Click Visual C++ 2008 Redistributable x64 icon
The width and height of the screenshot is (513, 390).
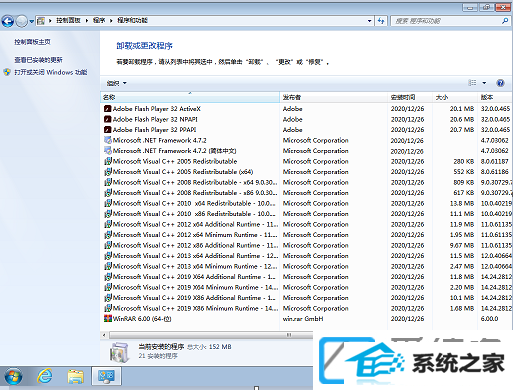[107, 182]
